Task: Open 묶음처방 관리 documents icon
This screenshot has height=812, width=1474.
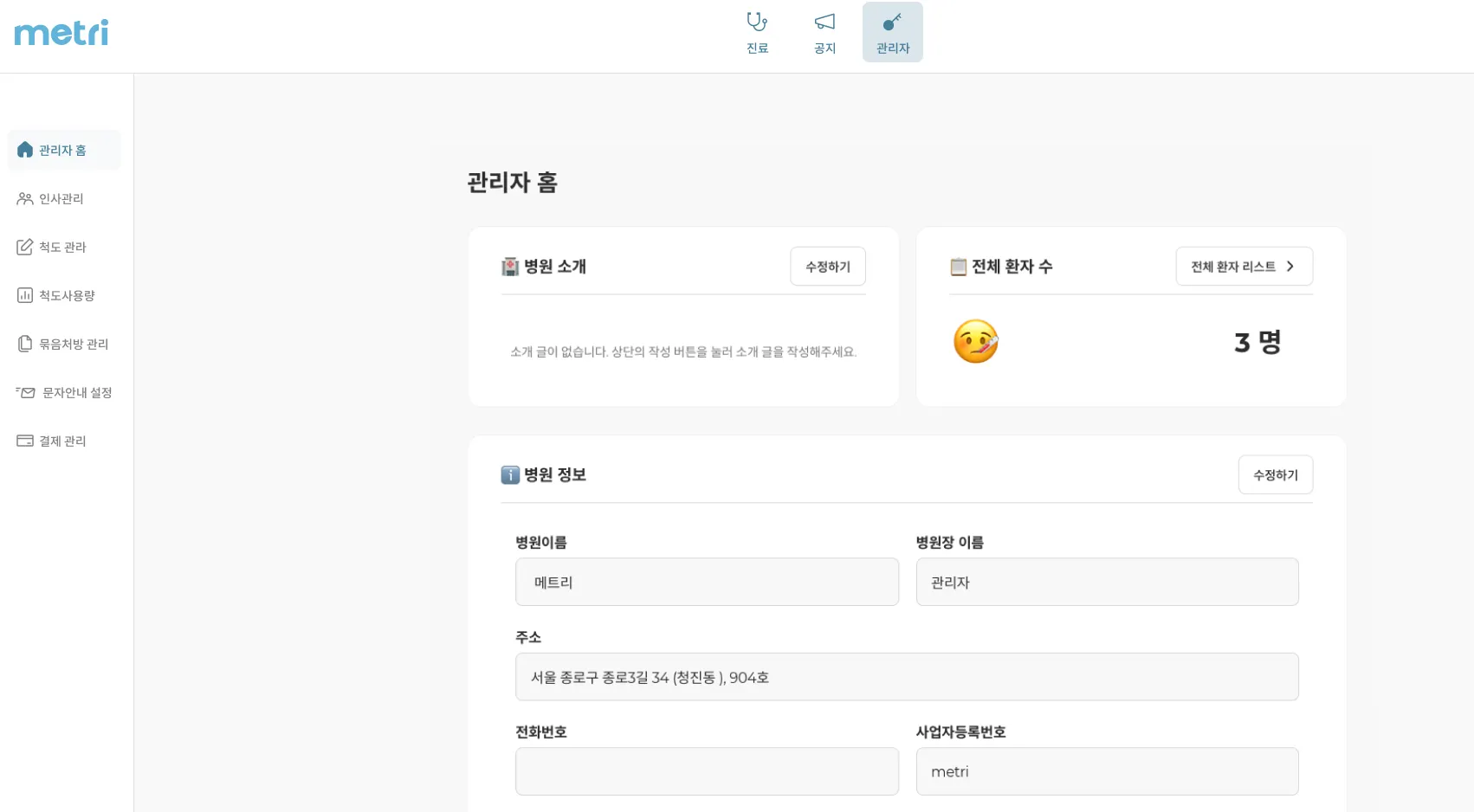Action: pyautogui.click(x=25, y=345)
